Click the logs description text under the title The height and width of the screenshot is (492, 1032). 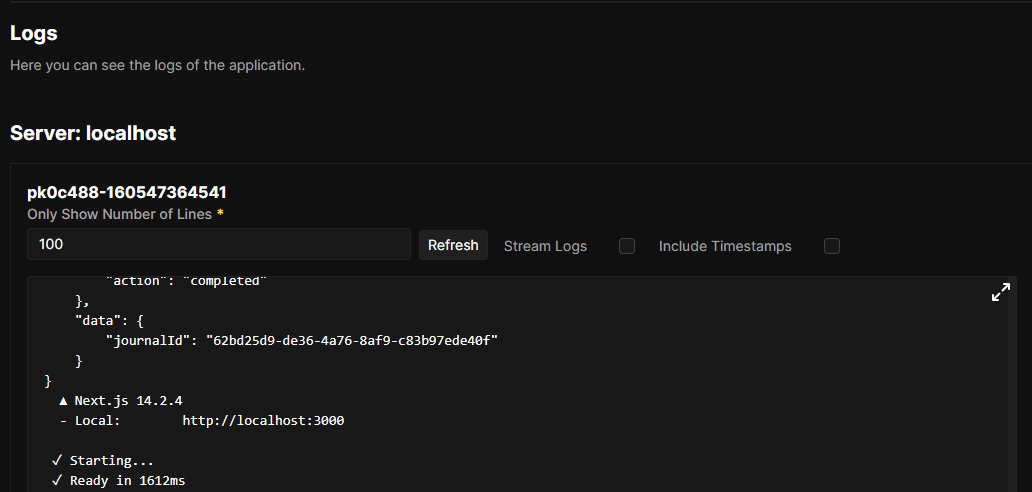click(x=157, y=66)
